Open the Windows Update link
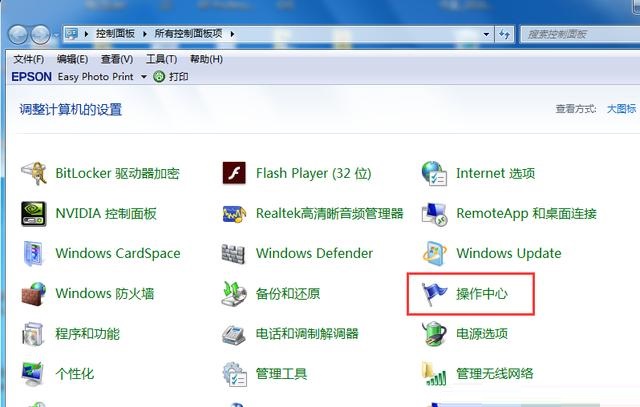Viewport: 640px width, 407px height. [509, 254]
